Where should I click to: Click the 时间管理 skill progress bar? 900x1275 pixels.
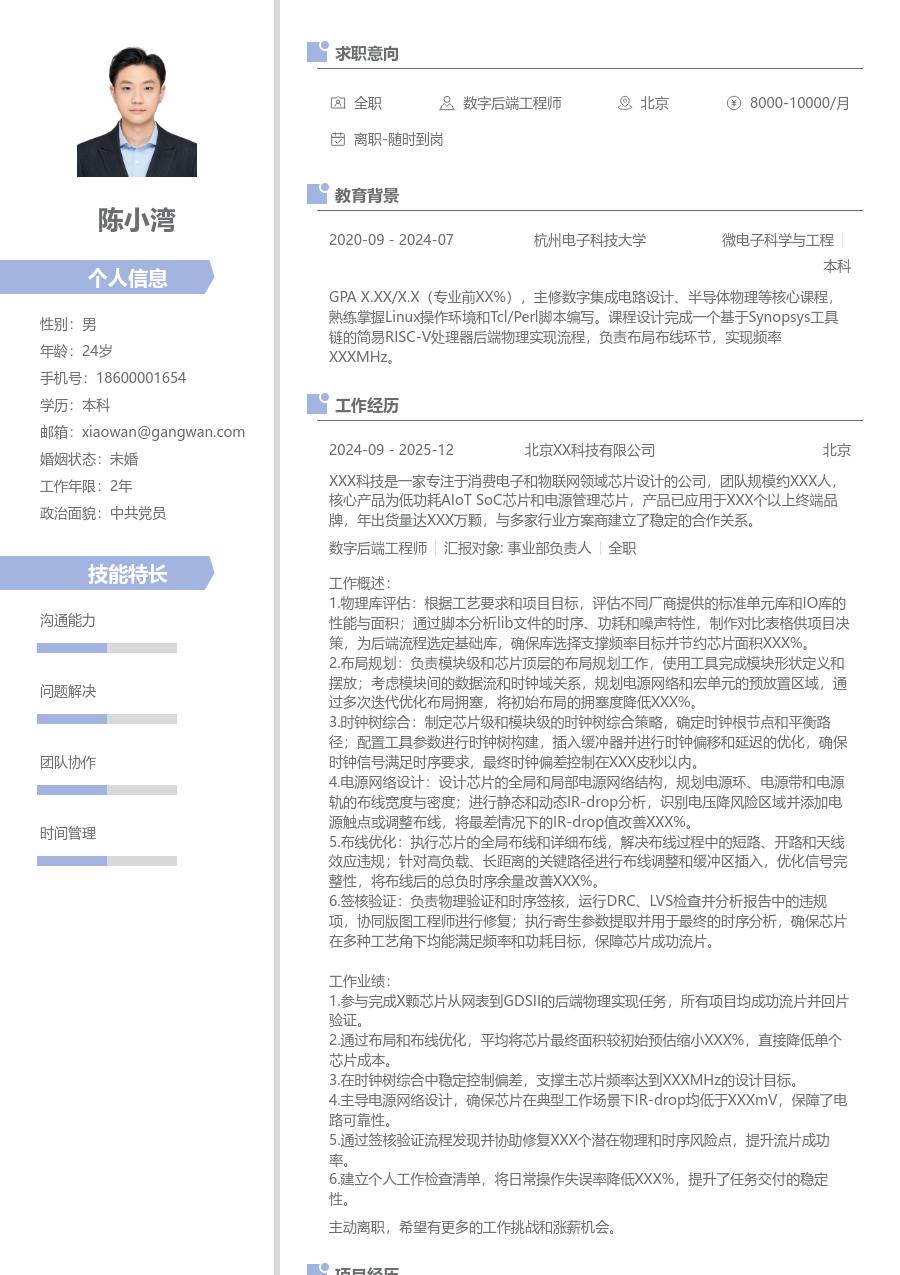click(x=106, y=860)
